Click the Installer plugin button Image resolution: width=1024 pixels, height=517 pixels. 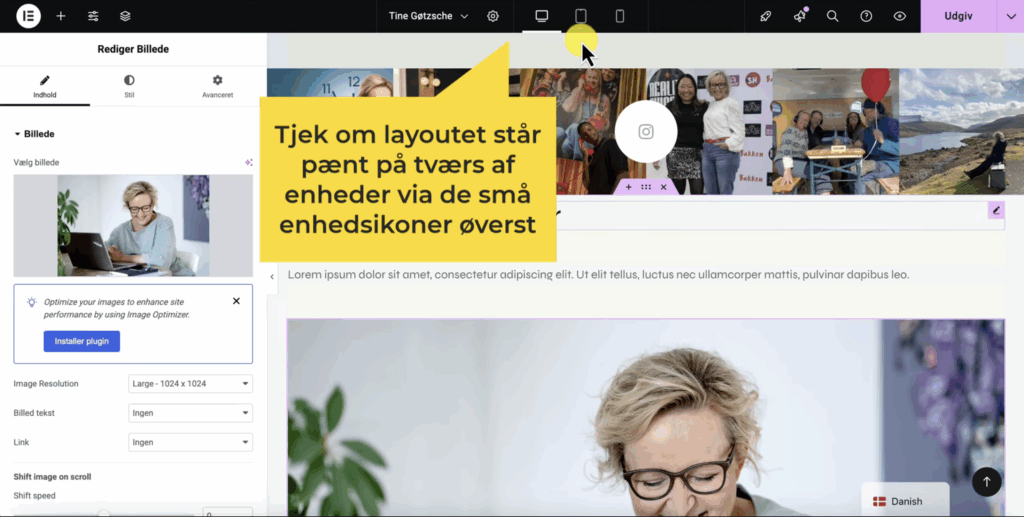point(82,341)
